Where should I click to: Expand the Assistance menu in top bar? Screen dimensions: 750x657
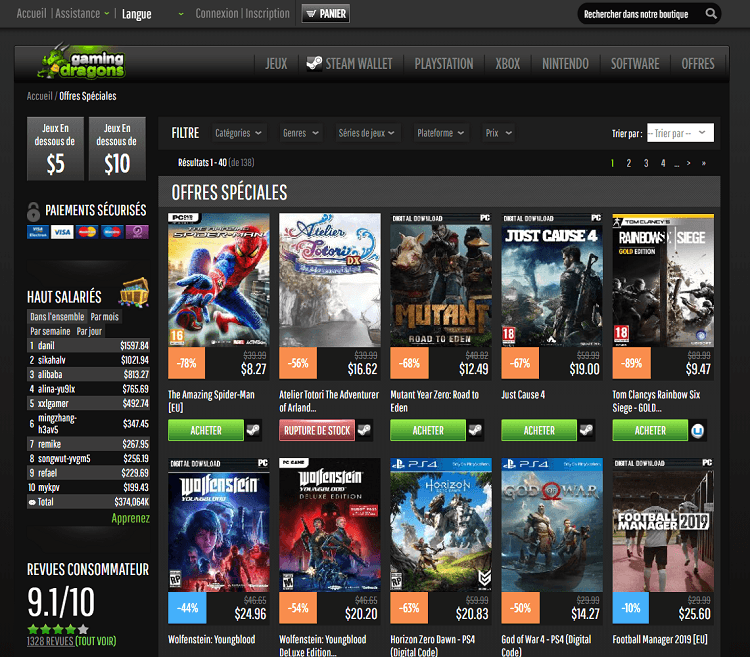click(x=82, y=13)
